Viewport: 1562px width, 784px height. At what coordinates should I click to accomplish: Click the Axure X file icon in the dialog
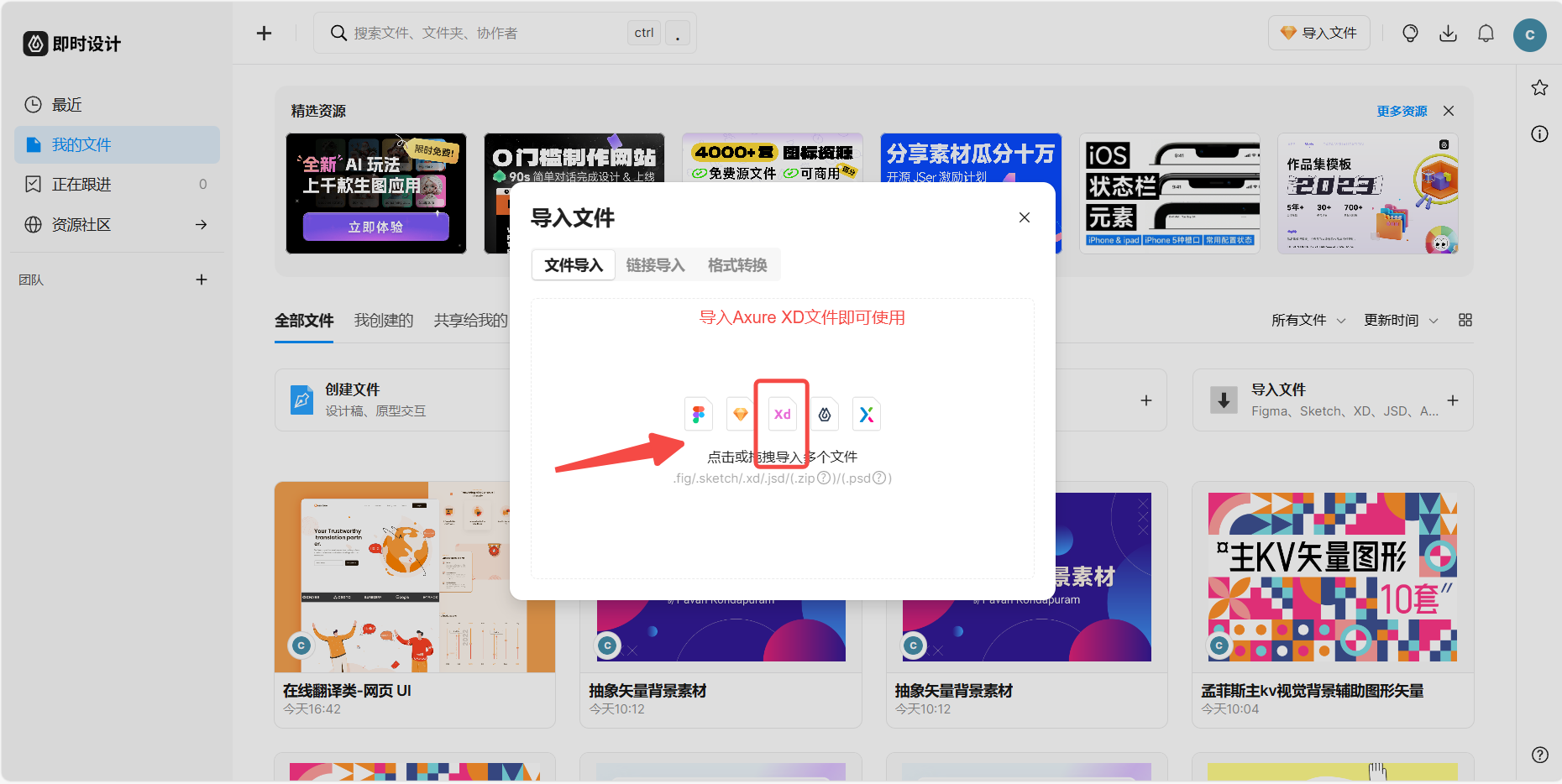point(867,414)
